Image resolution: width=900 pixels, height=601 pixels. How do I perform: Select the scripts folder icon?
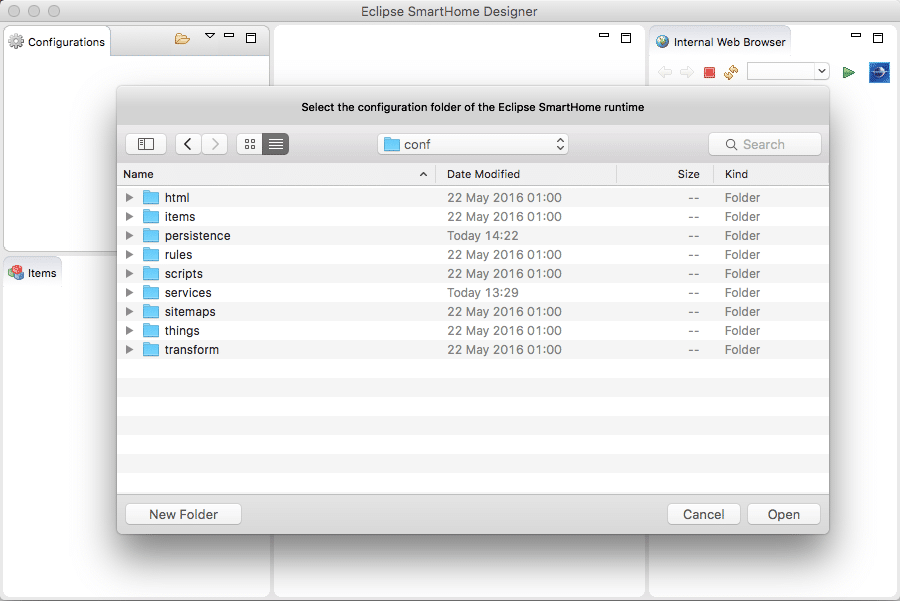151,273
